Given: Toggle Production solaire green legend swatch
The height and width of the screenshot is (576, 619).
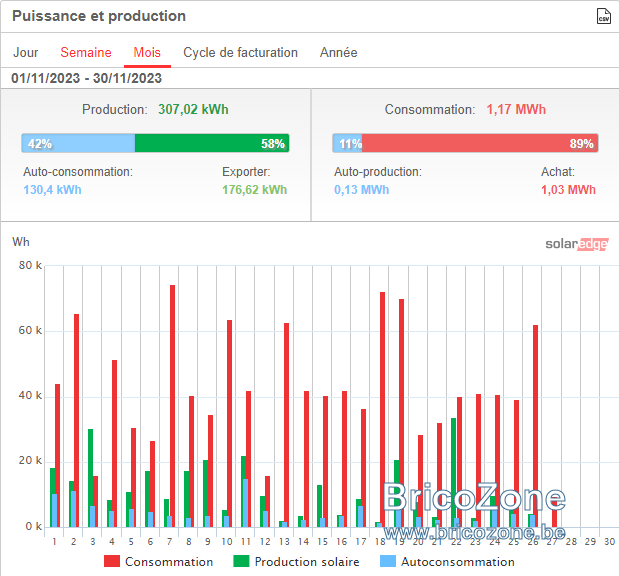Looking at the screenshot, I should (x=241, y=561).
